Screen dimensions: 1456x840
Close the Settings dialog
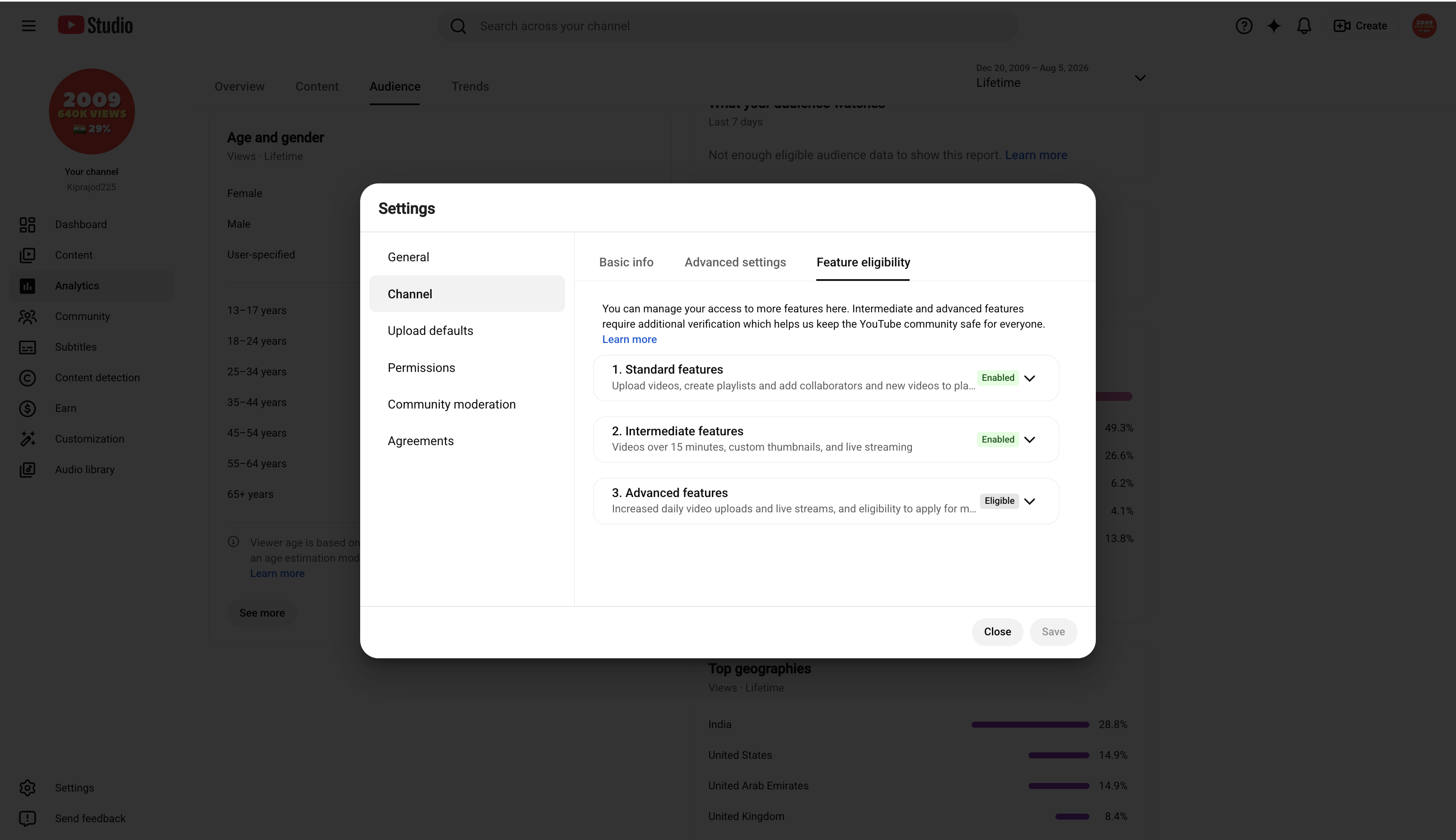pyautogui.click(x=997, y=632)
